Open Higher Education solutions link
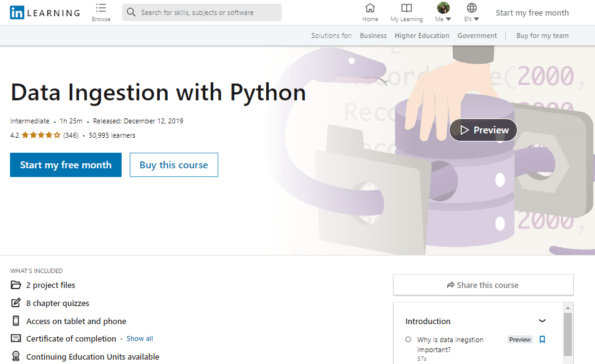The image size is (595, 364). coord(422,36)
